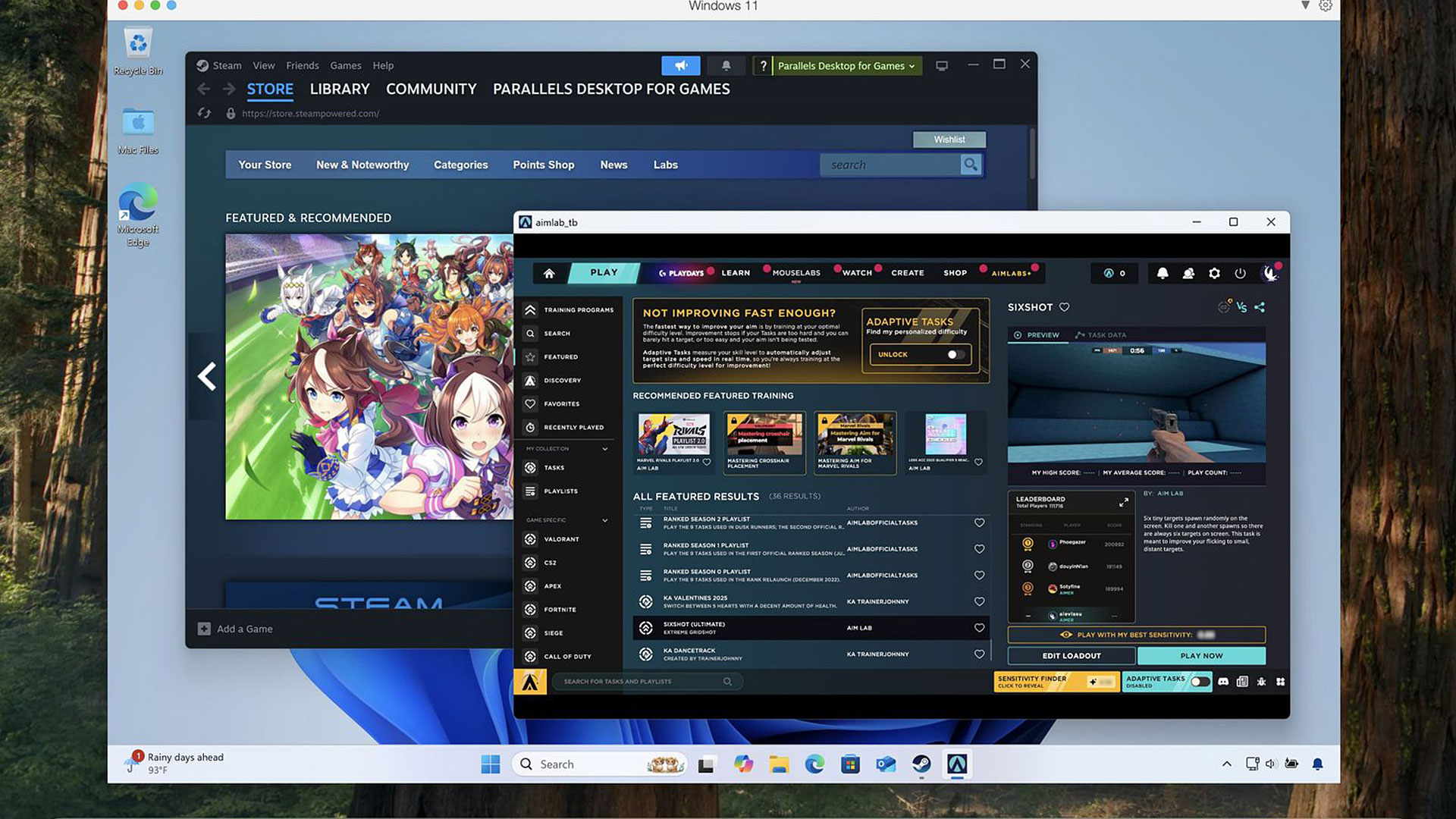The width and height of the screenshot is (1456, 819).
Task: Show hidden icons in system tray
Action: [1226, 764]
